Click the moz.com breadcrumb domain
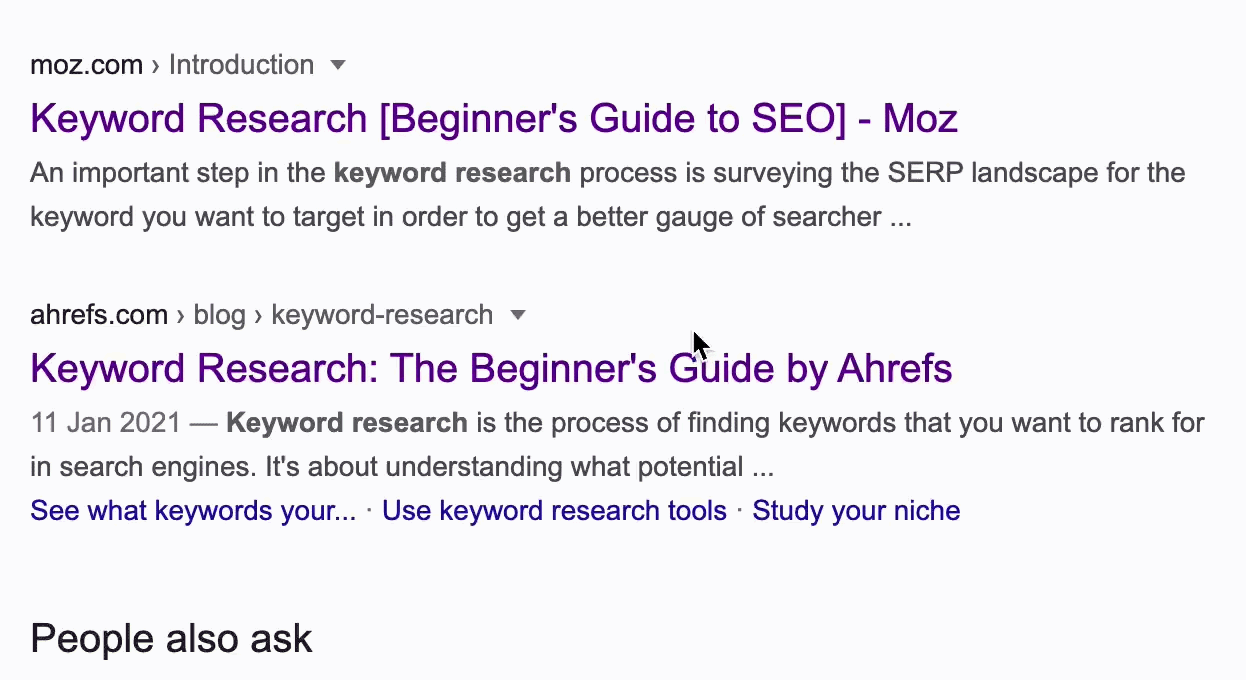 pos(86,64)
